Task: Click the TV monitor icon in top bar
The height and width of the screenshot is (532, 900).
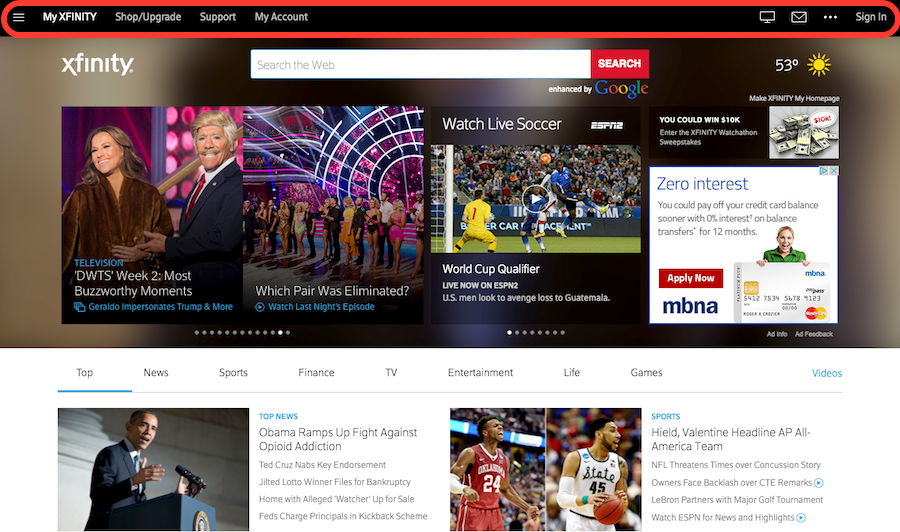Action: pos(767,17)
